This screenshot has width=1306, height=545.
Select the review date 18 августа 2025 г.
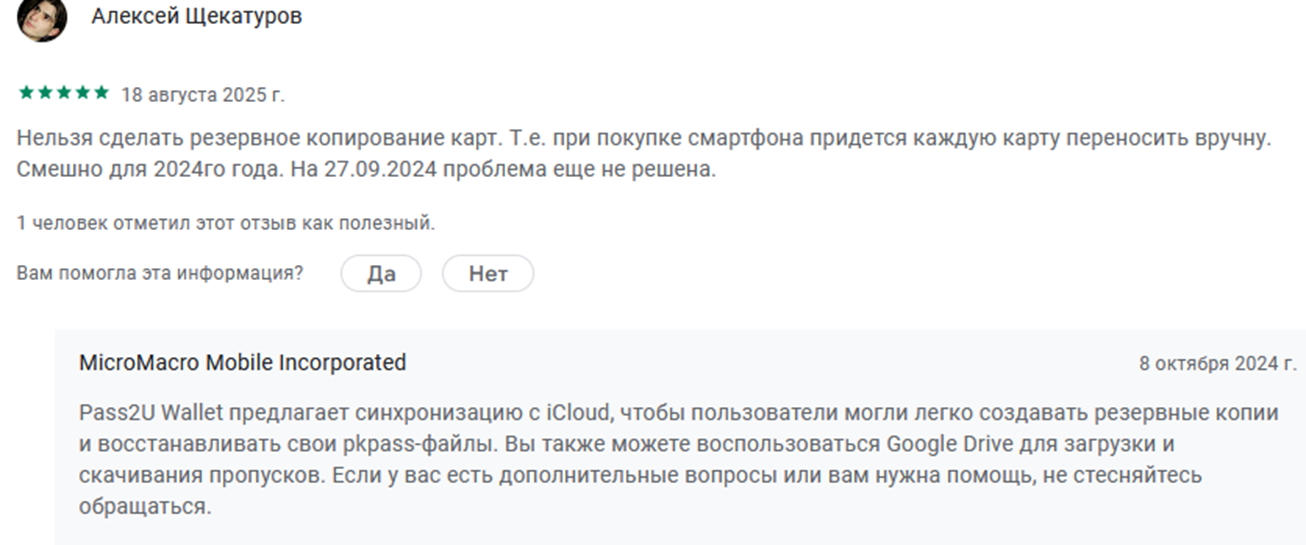point(203,95)
